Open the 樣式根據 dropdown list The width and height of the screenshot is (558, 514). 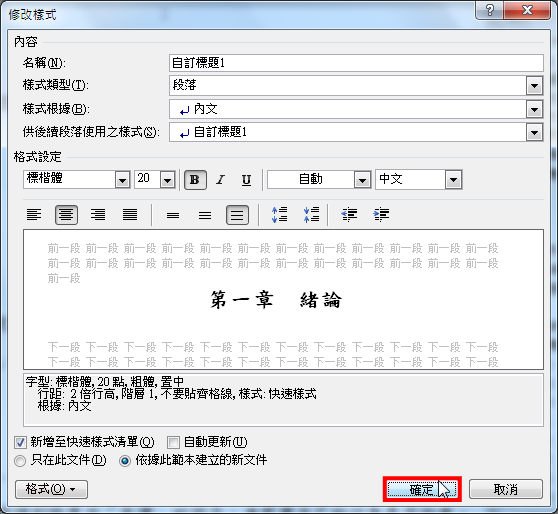click(x=534, y=109)
